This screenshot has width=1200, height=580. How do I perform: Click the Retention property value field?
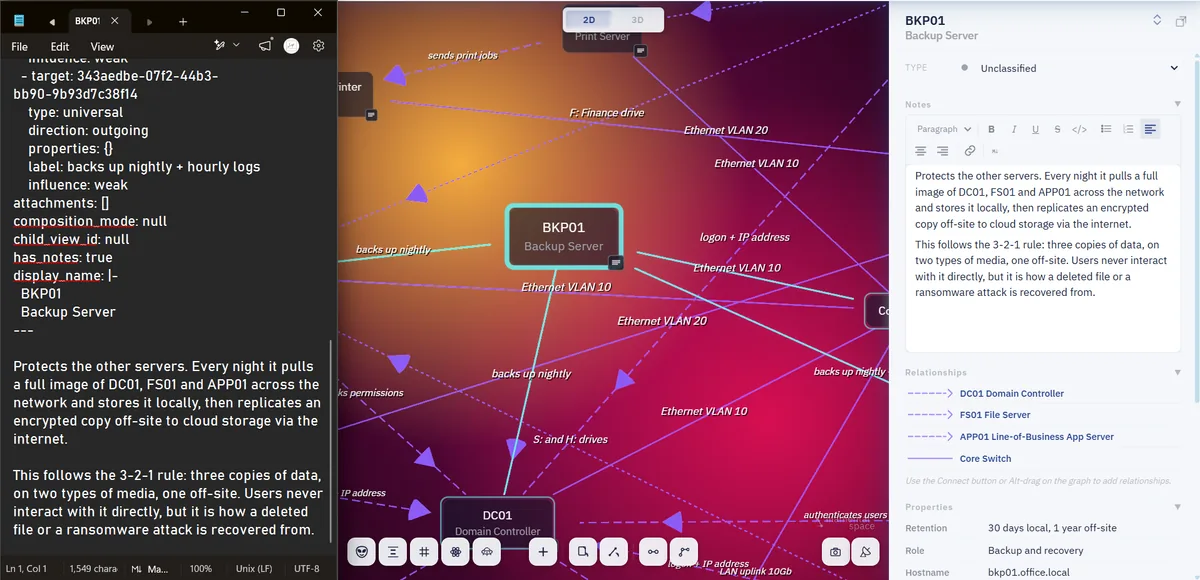click(x=1052, y=528)
